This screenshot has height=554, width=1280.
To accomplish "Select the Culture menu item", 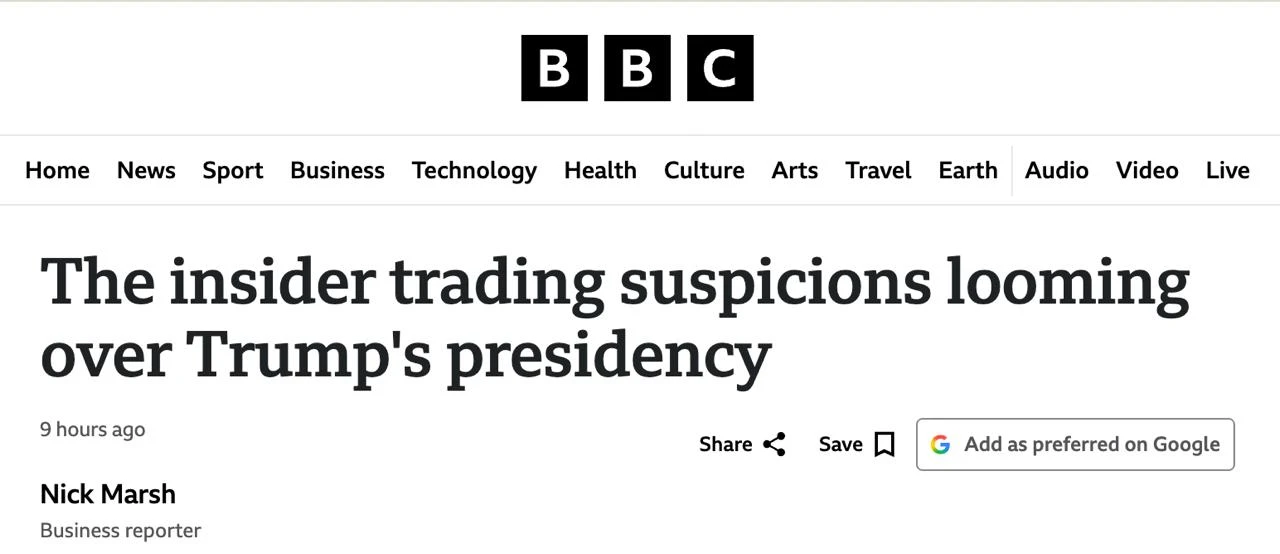I will tap(704, 170).
